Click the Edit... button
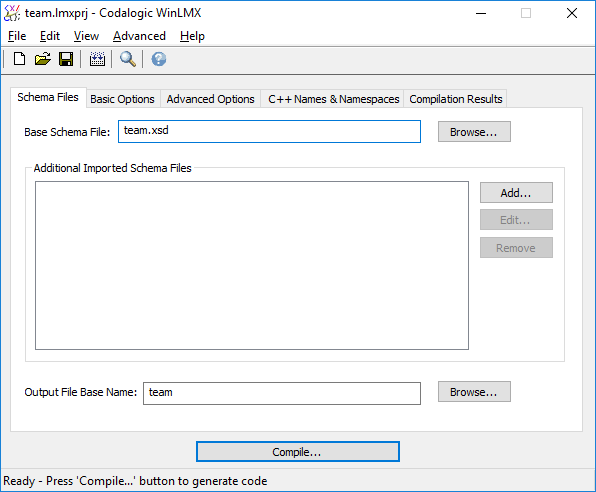 [516, 220]
